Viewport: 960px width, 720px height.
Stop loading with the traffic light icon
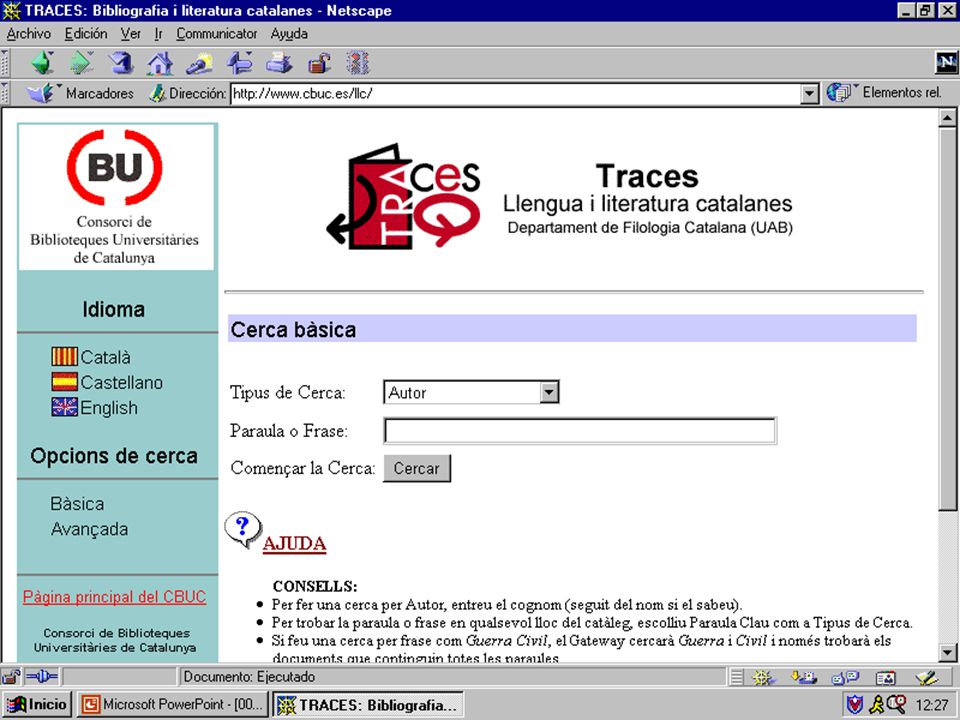tap(358, 63)
